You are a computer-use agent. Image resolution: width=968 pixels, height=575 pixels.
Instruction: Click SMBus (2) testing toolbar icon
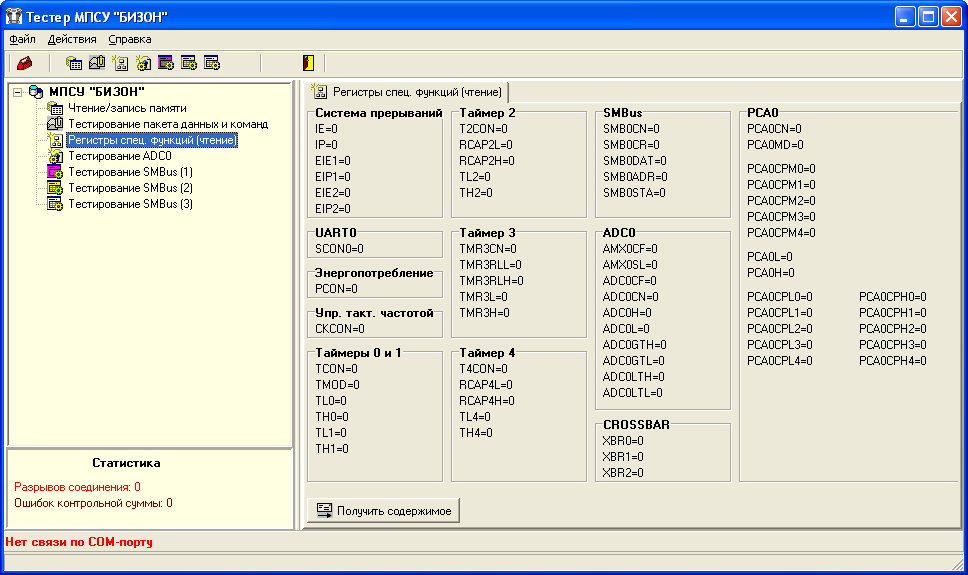click(x=189, y=63)
